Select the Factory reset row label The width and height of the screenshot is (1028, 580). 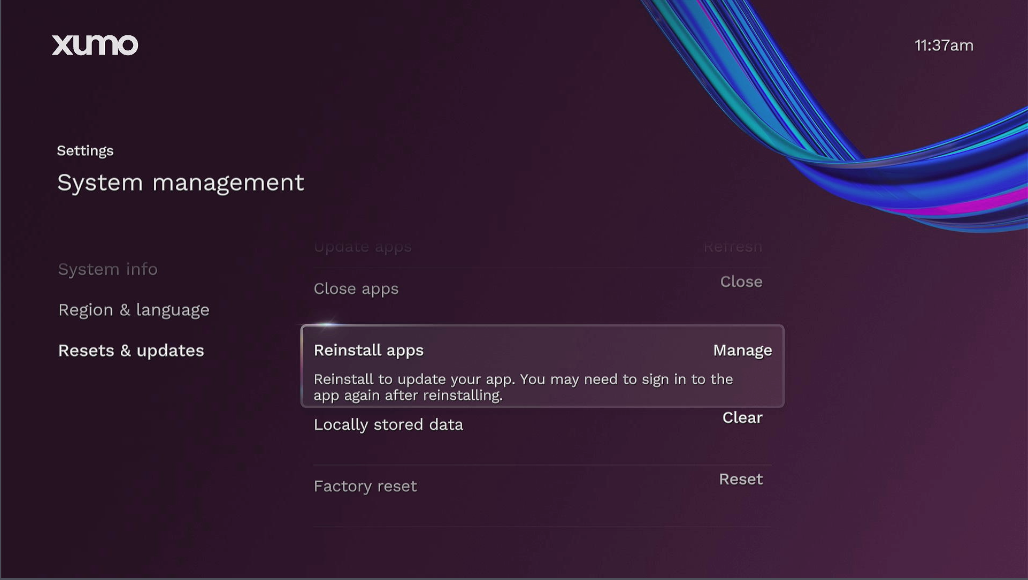[x=365, y=486]
